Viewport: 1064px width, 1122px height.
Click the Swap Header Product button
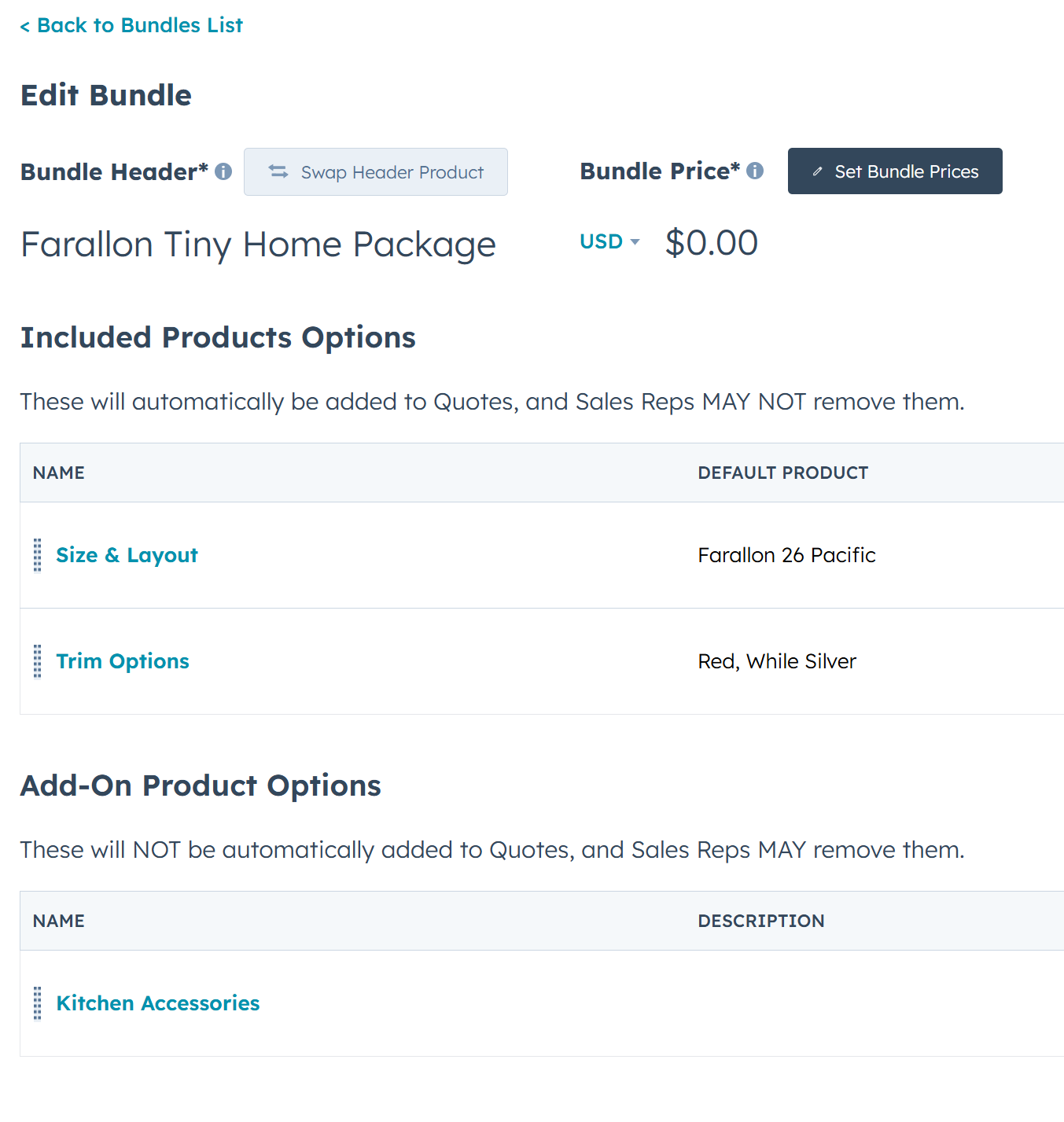pos(376,172)
